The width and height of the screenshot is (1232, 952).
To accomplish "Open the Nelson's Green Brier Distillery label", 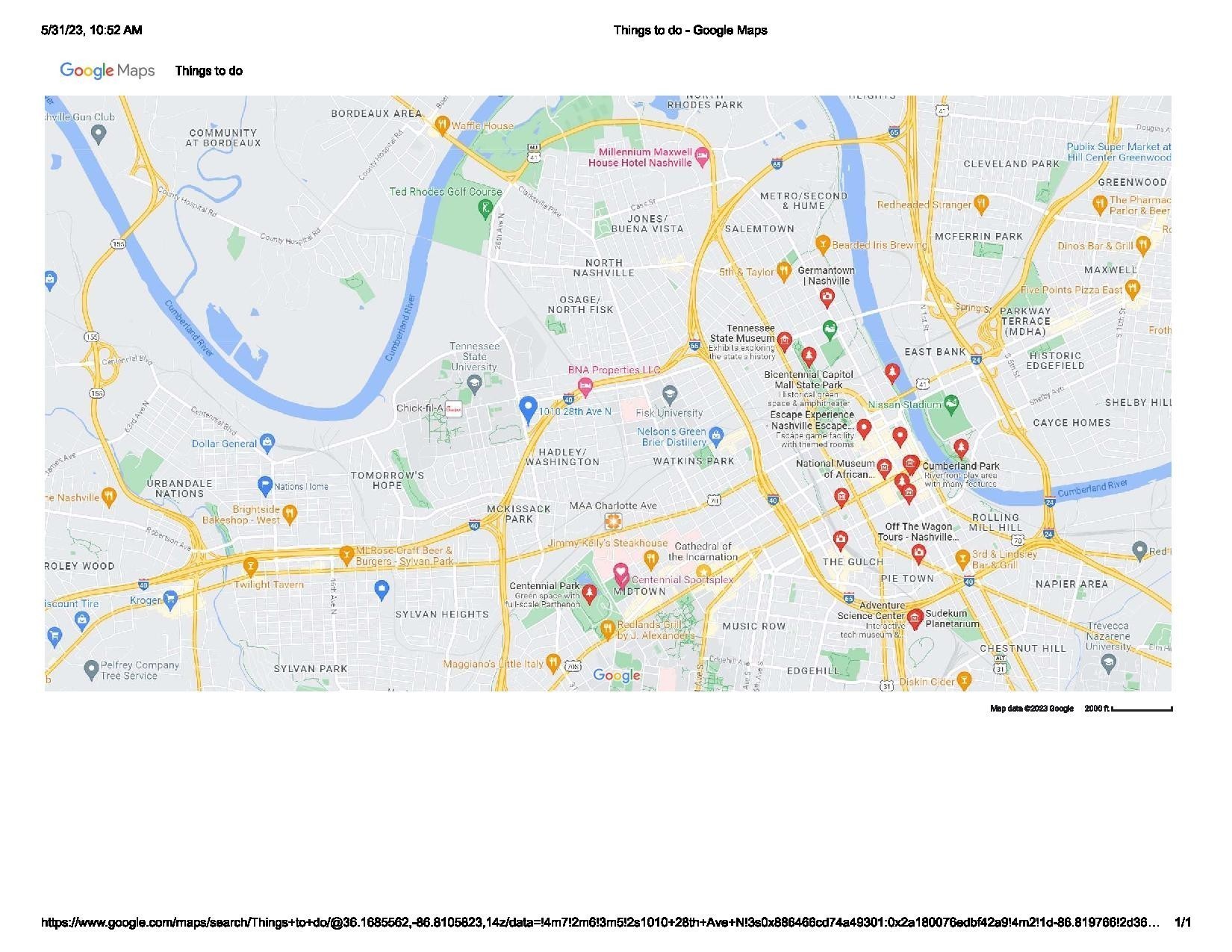I will point(671,437).
